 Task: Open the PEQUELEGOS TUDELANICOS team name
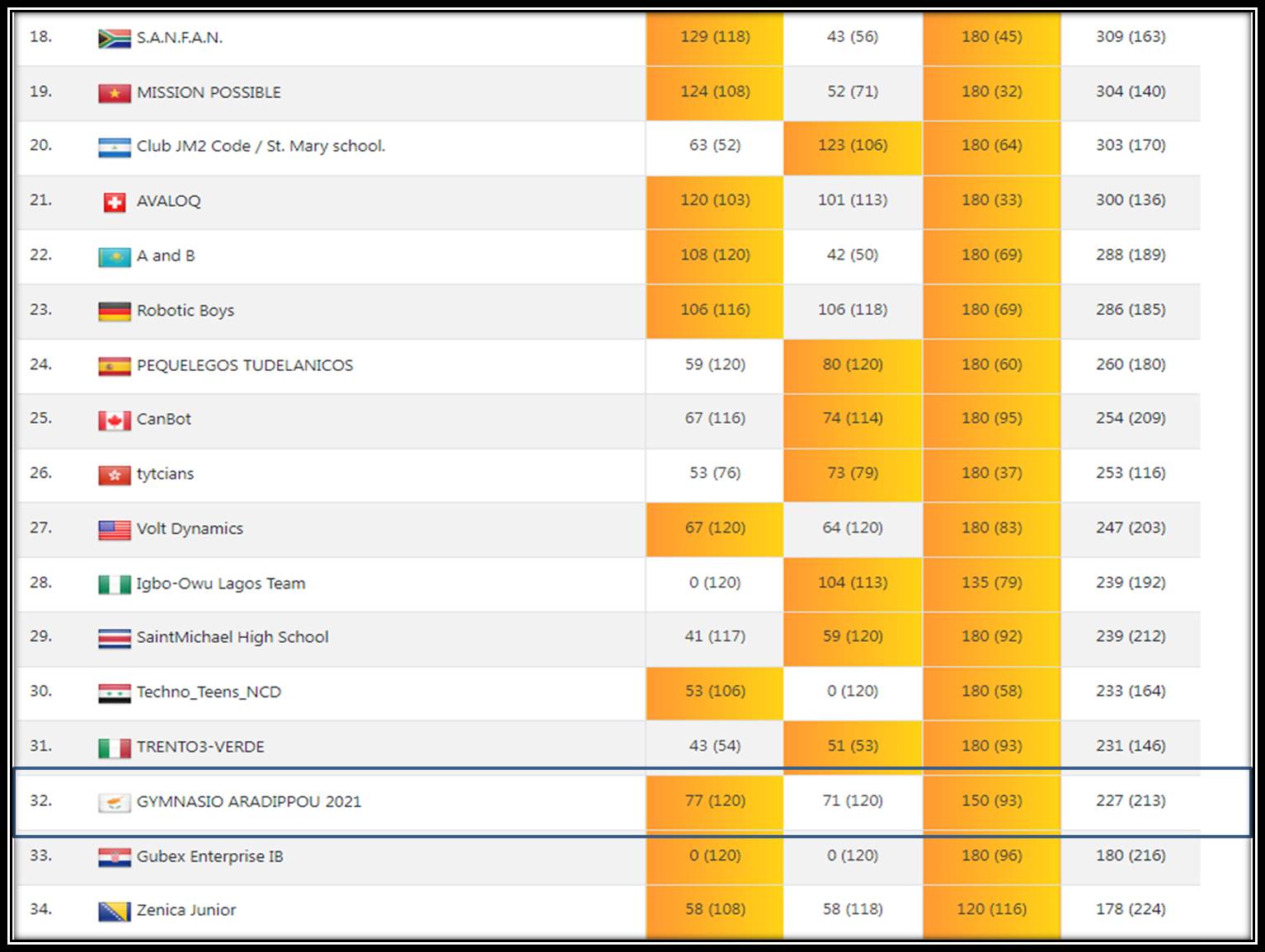(244, 365)
